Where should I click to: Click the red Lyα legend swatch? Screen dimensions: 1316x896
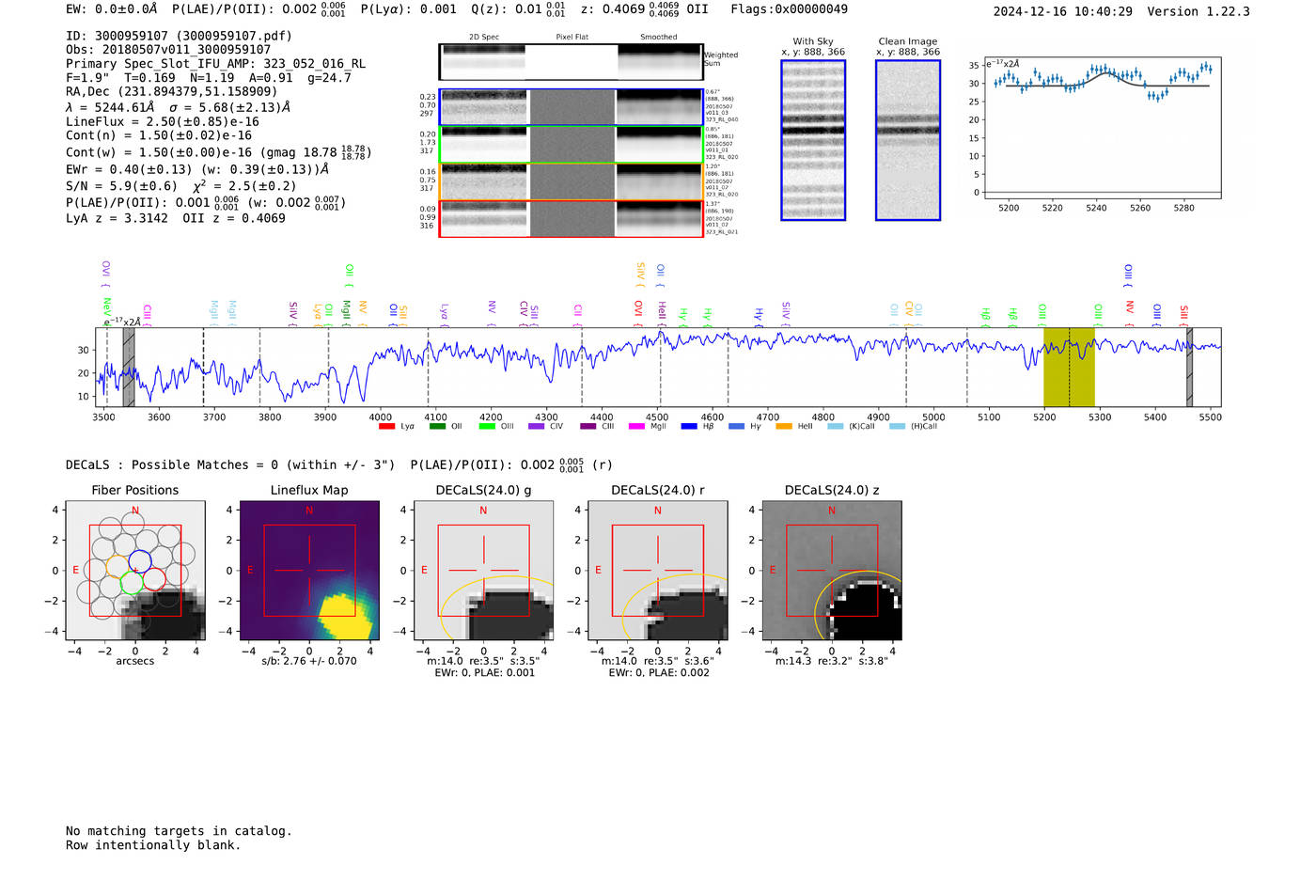pyautogui.click(x=386, y=427)
